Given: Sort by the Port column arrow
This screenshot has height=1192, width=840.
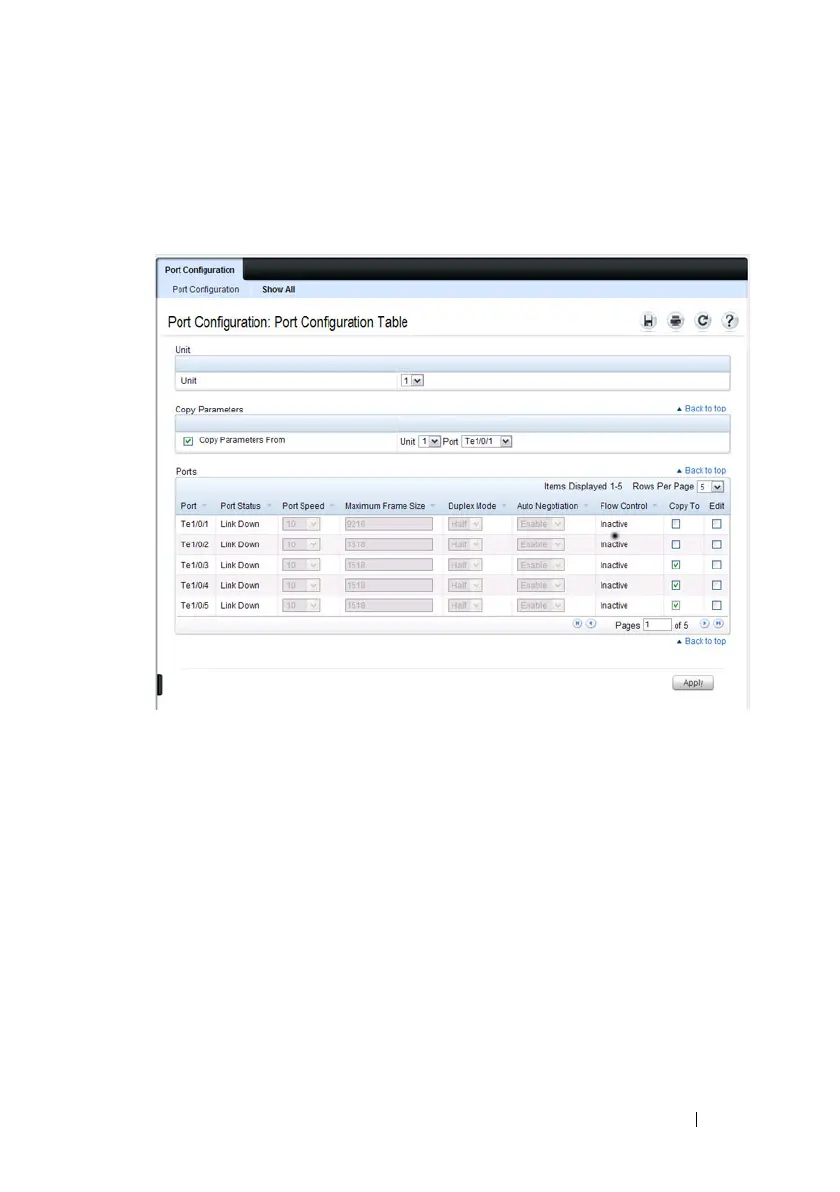Looking at the screenshot, I should tap(204, 506).
